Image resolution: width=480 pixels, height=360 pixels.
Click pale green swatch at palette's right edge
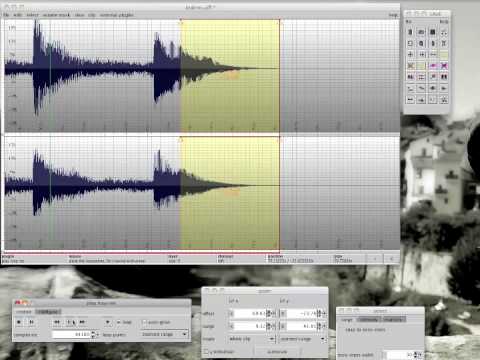tap(444, 54)
